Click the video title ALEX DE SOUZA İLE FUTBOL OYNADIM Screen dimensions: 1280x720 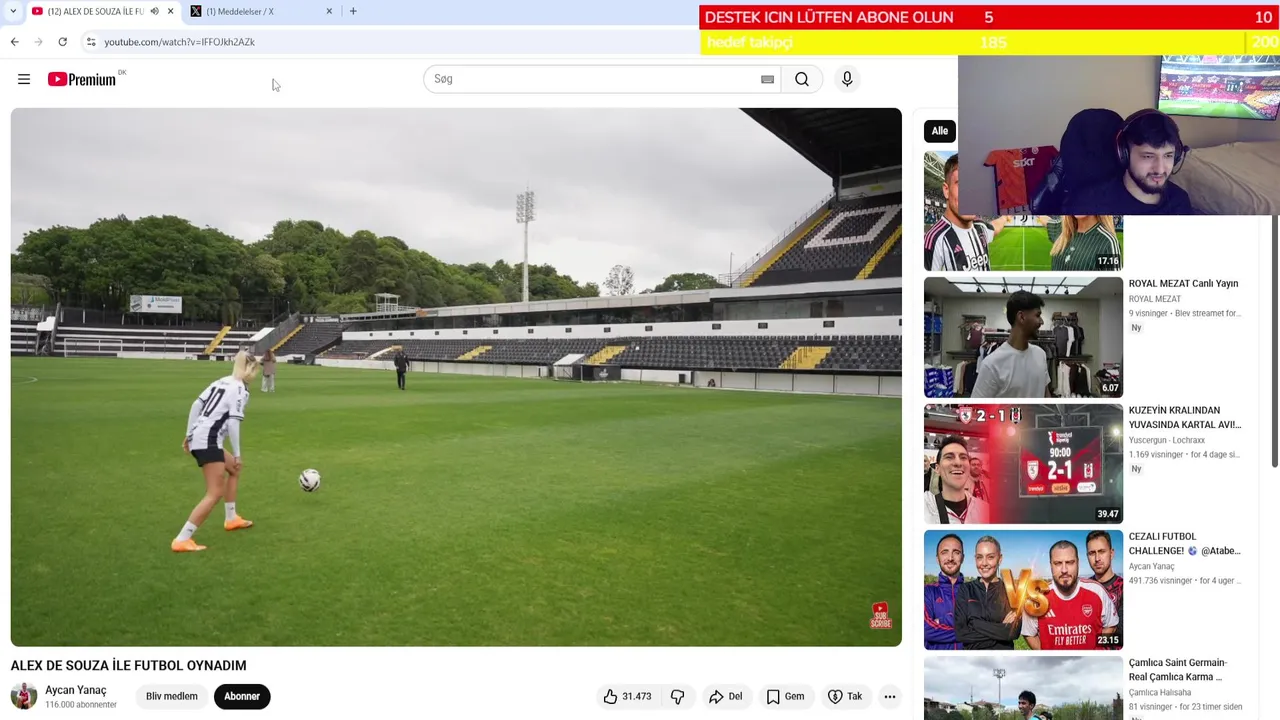tap(128, 666)
